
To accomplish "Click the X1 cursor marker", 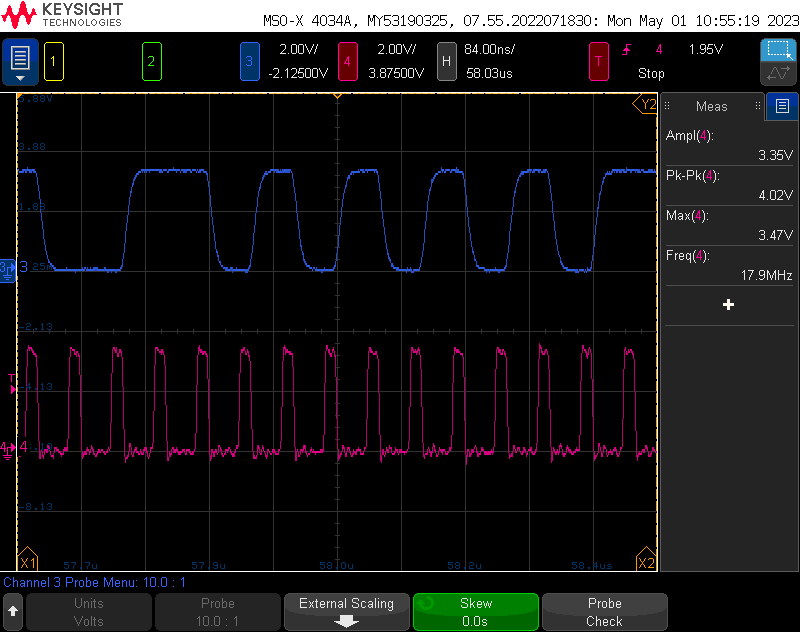I will tap(27, 562).
